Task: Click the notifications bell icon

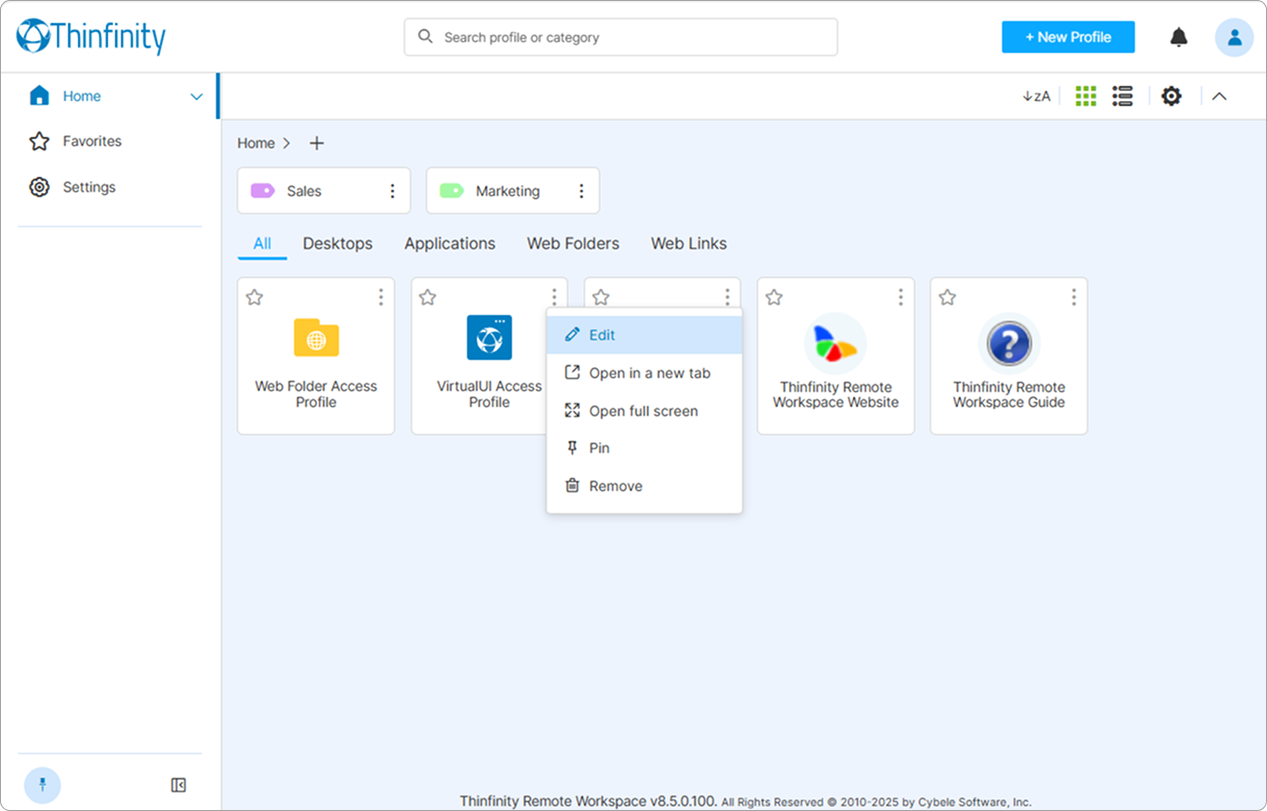Action: pyautogui.click(x=1179, y=38)
